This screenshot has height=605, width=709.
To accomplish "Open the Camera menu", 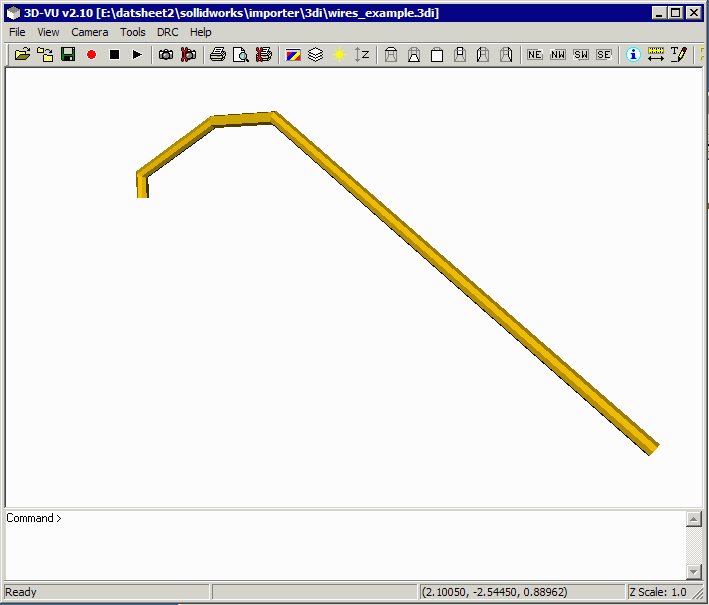I will point(90,32).
